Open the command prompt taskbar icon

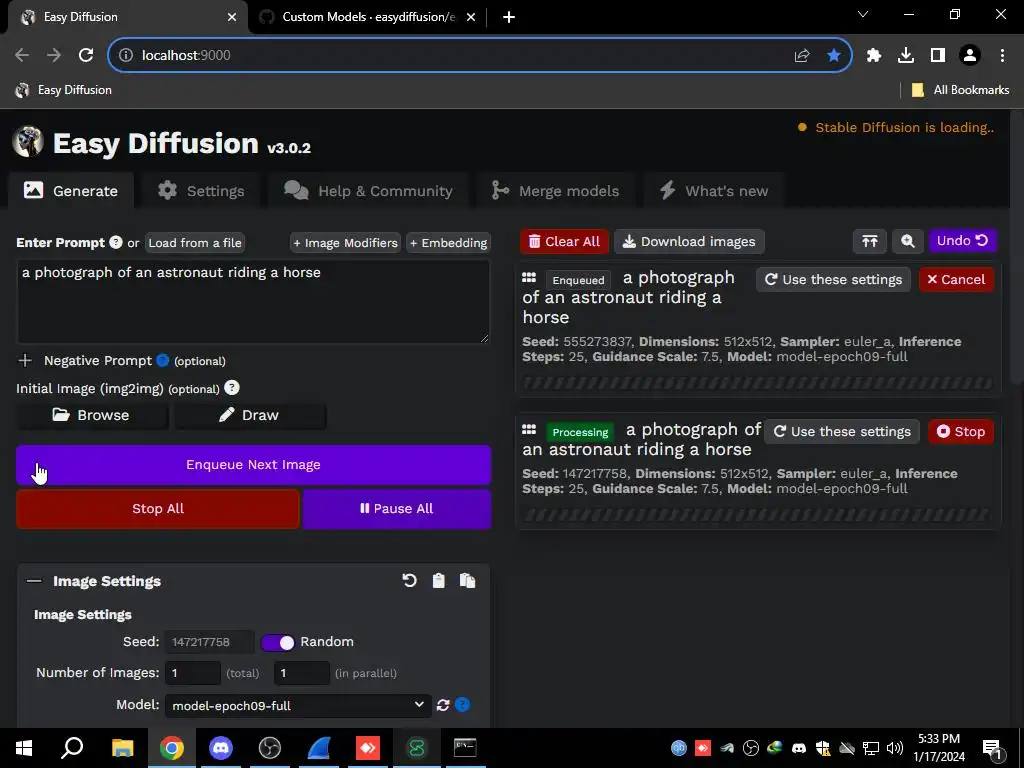[x=465, y=748]
